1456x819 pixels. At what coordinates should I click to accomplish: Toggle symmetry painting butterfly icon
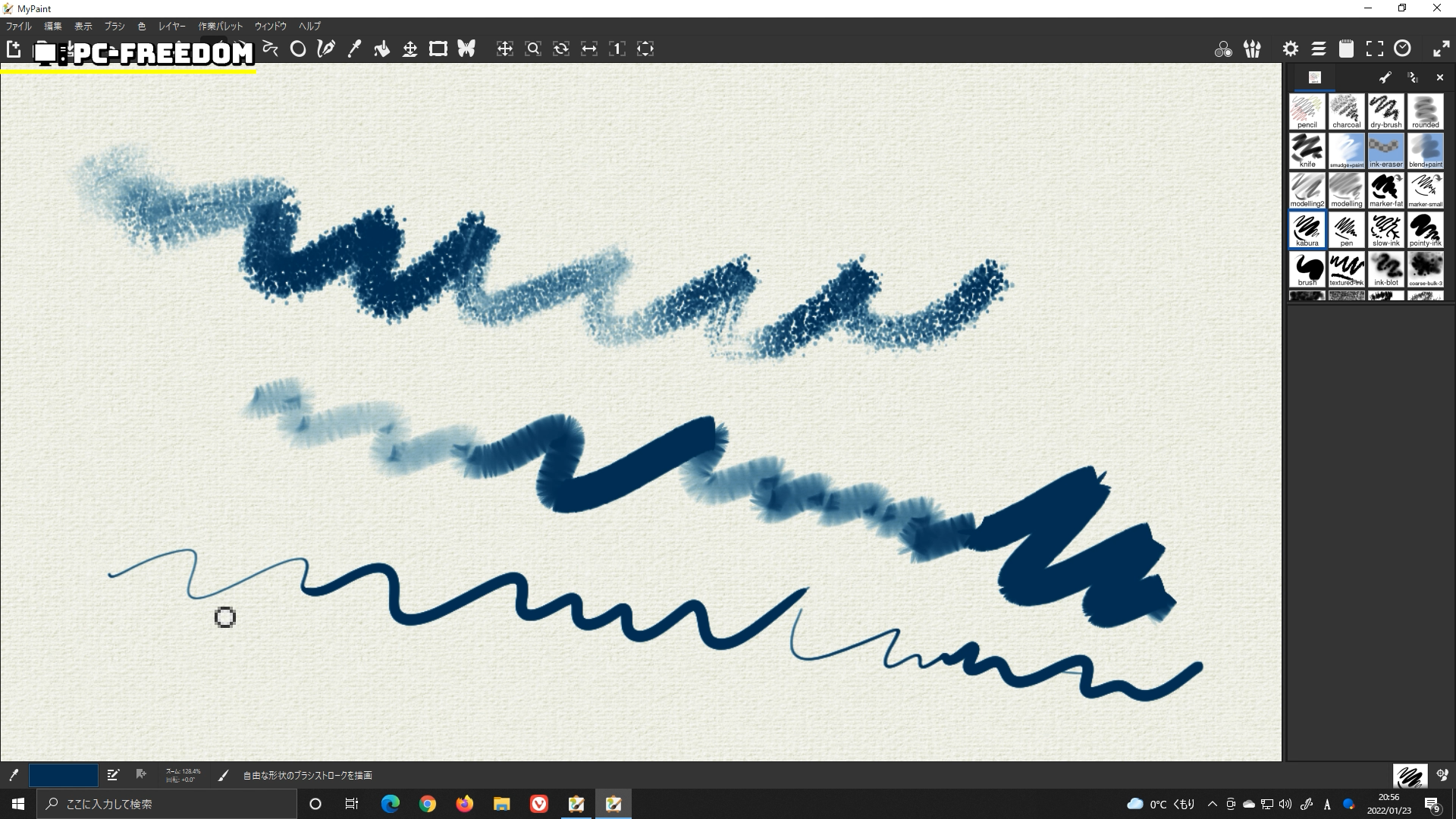(466, 49)
